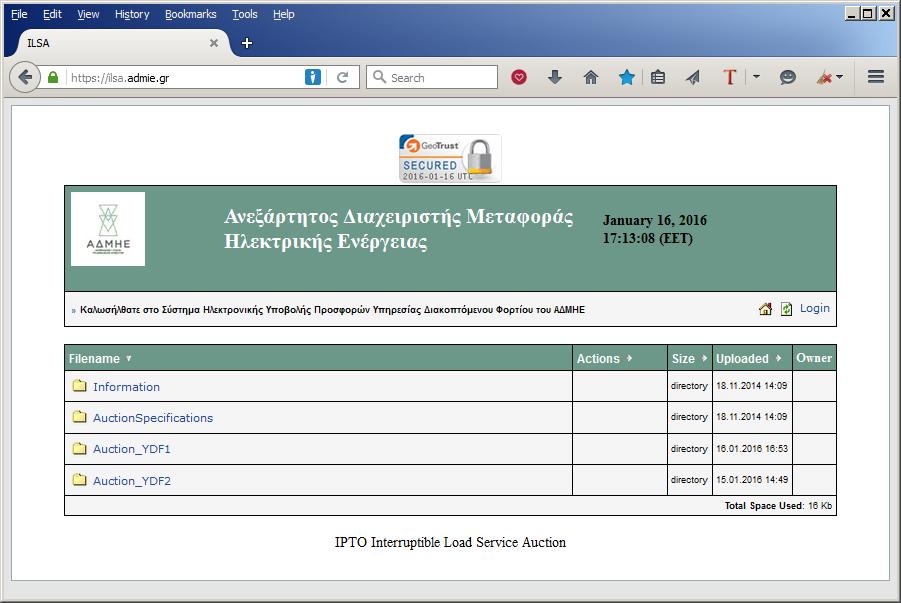Viewport: 901px width, 603px height.
Task: Click the green padlock site identity icon
Action: 53,77
